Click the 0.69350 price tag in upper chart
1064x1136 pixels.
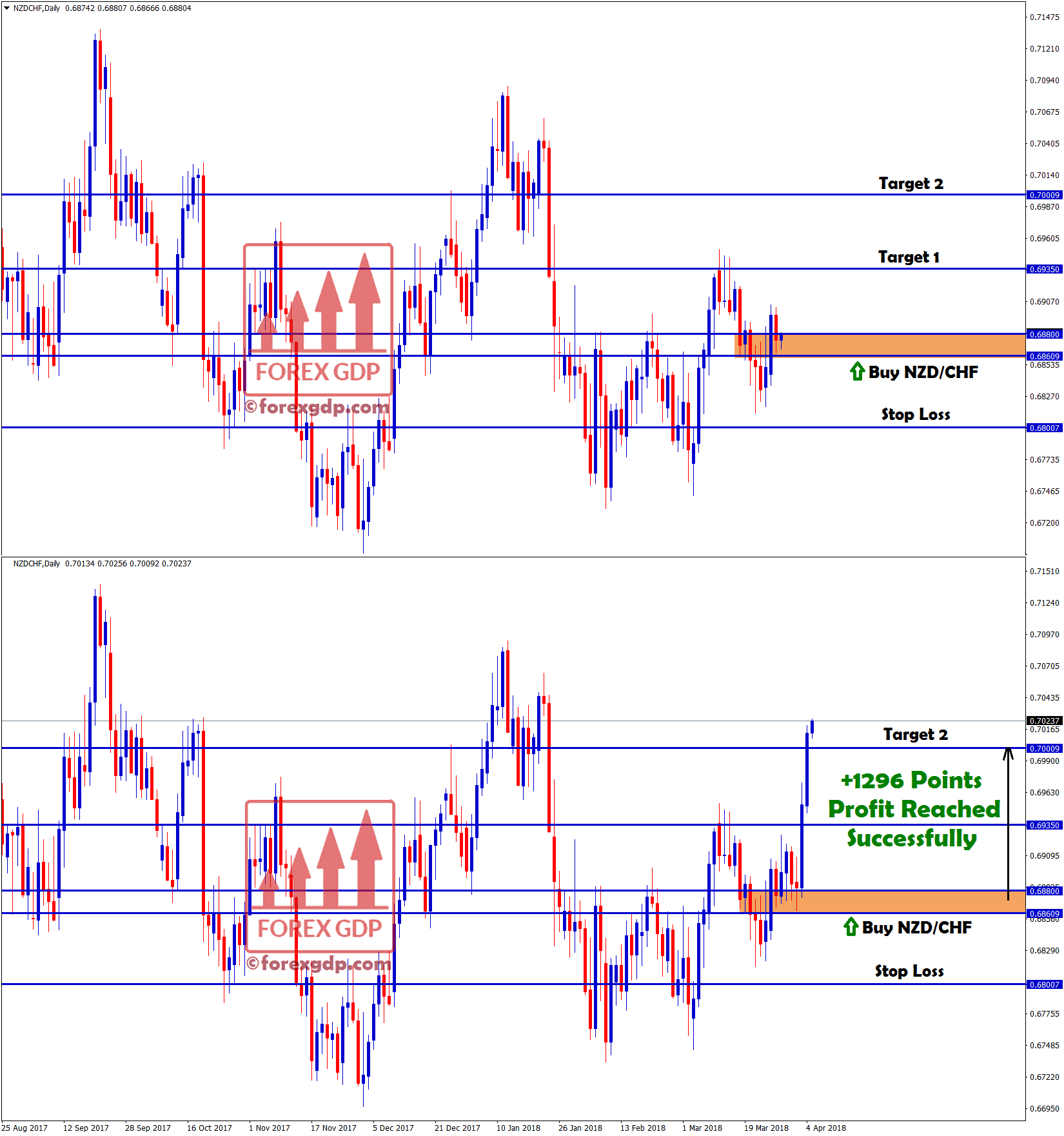pos(1044,269)
